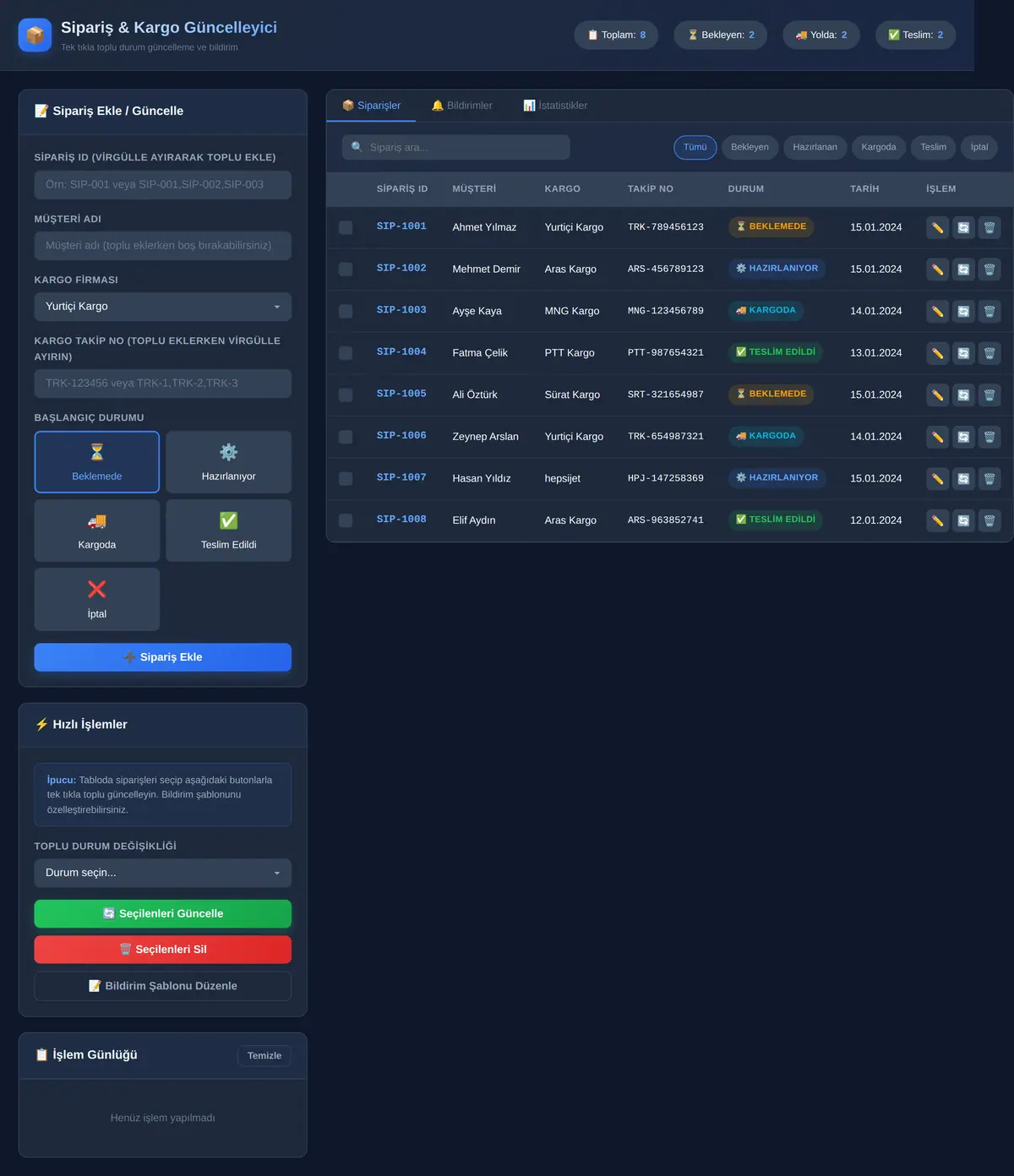Click the package app logo icon
This screenshot has width=1014, height=1176.
[35, 35]
